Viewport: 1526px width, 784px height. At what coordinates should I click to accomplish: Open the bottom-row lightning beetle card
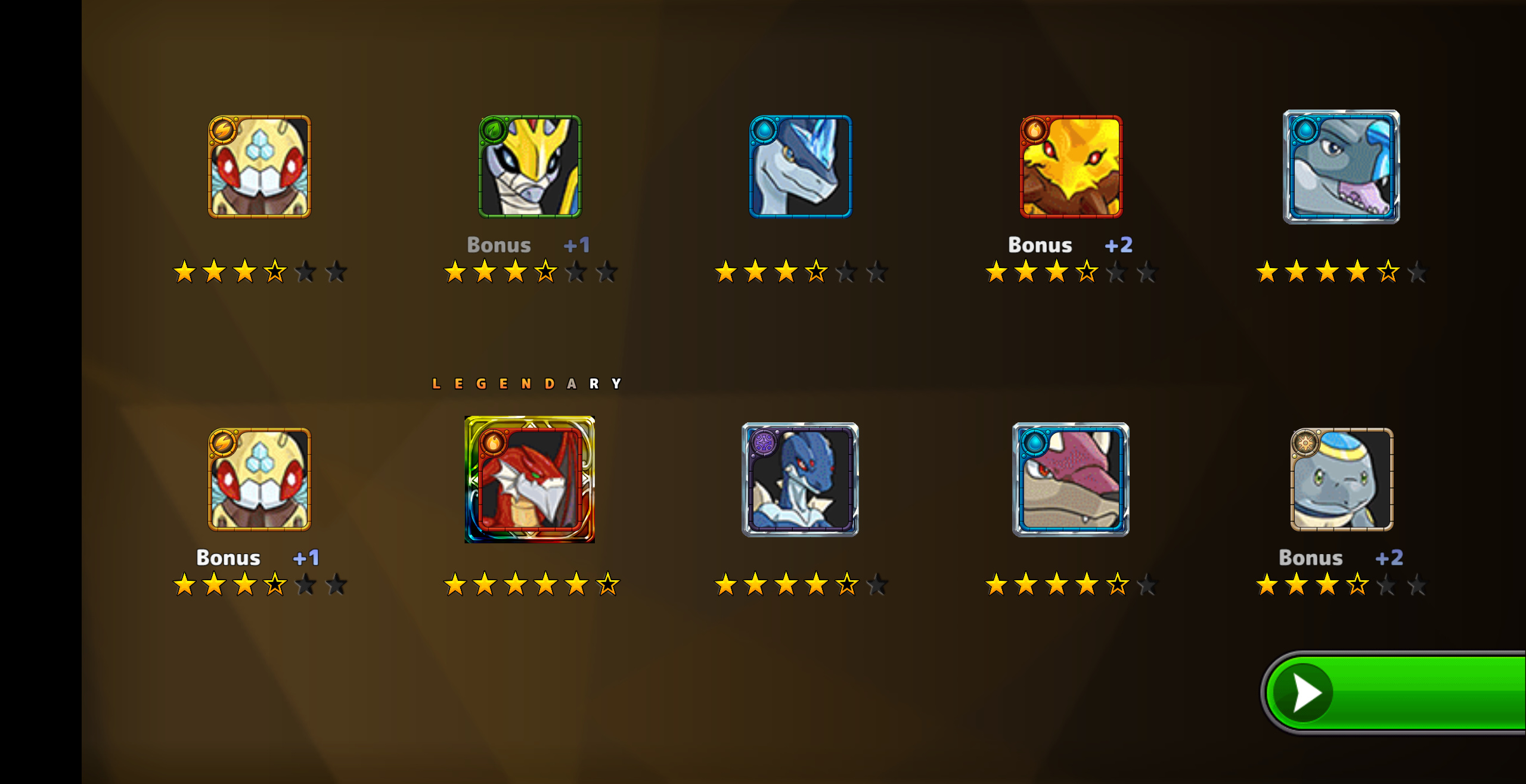tap(259, 480)
